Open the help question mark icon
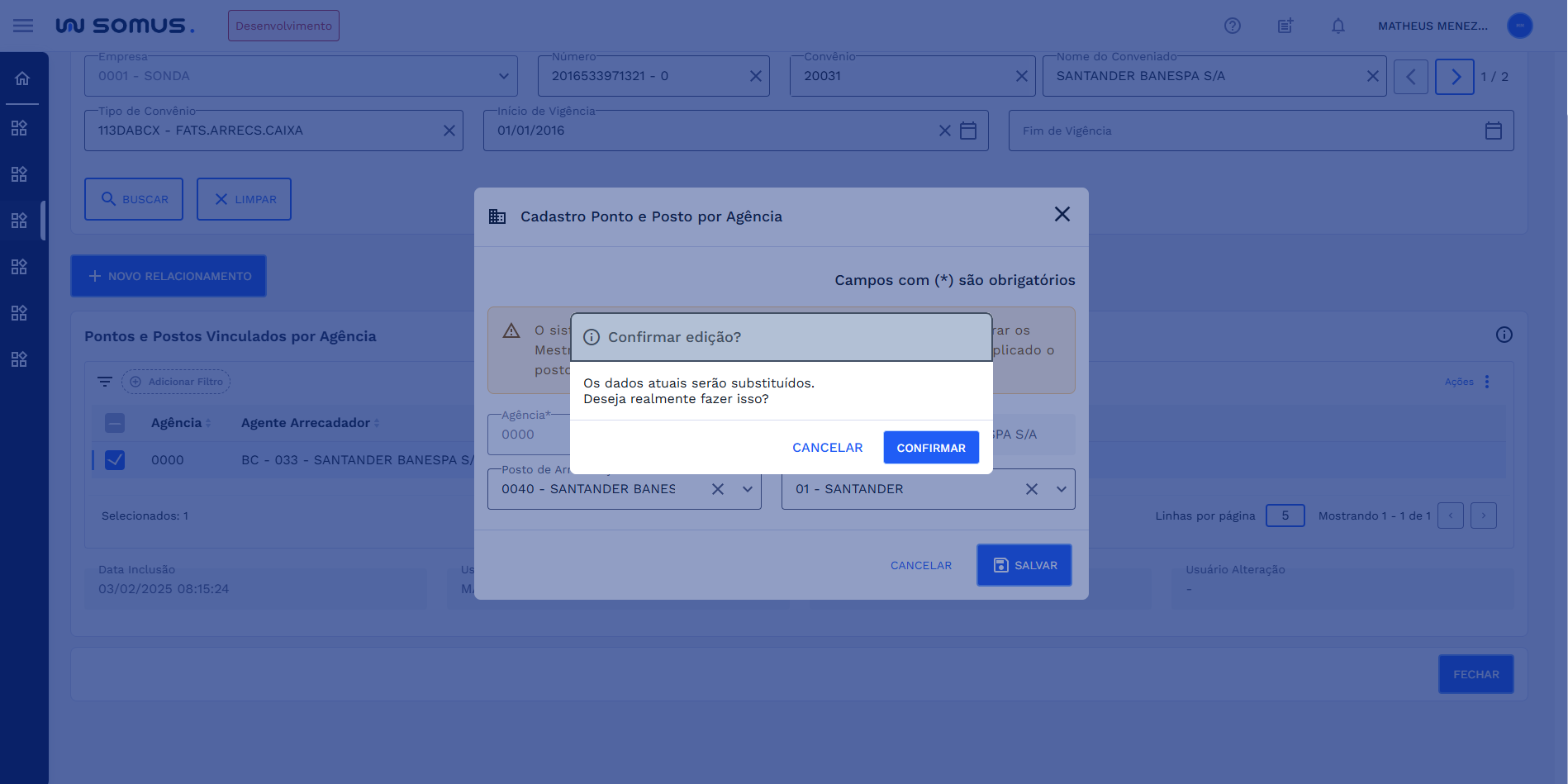Image resolution: width=1568 pixels, height=784 pixels. (x=1232, y=26)
